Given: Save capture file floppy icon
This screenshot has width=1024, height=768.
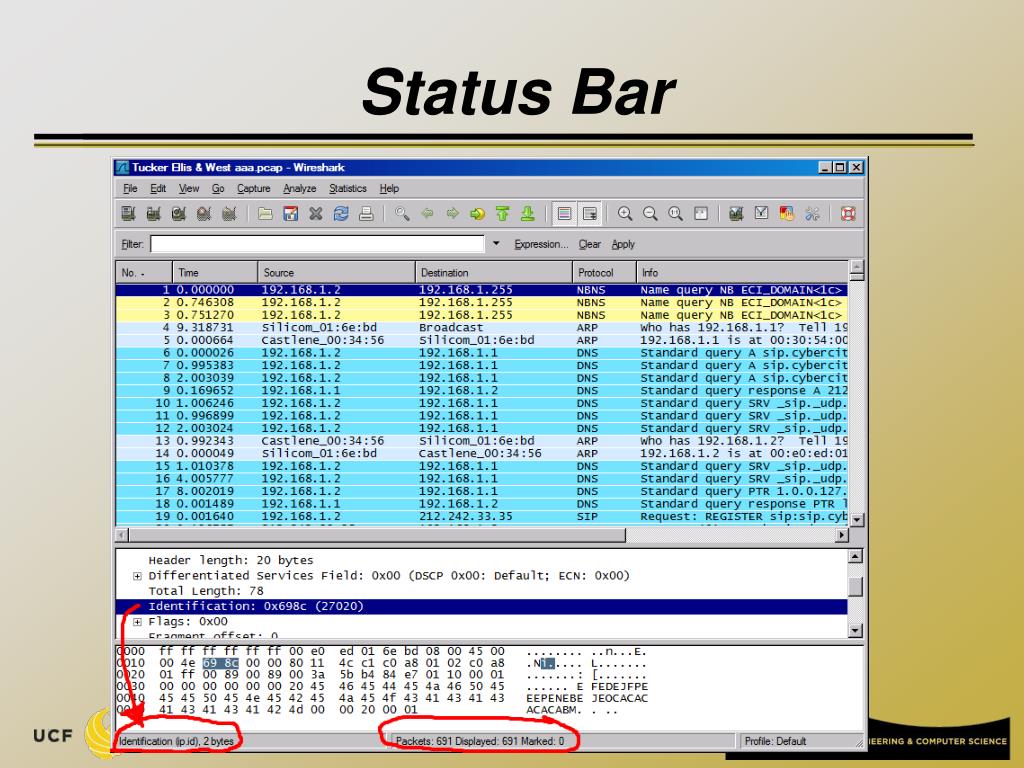Looking at the screenshot, I should tap(291, 214).
